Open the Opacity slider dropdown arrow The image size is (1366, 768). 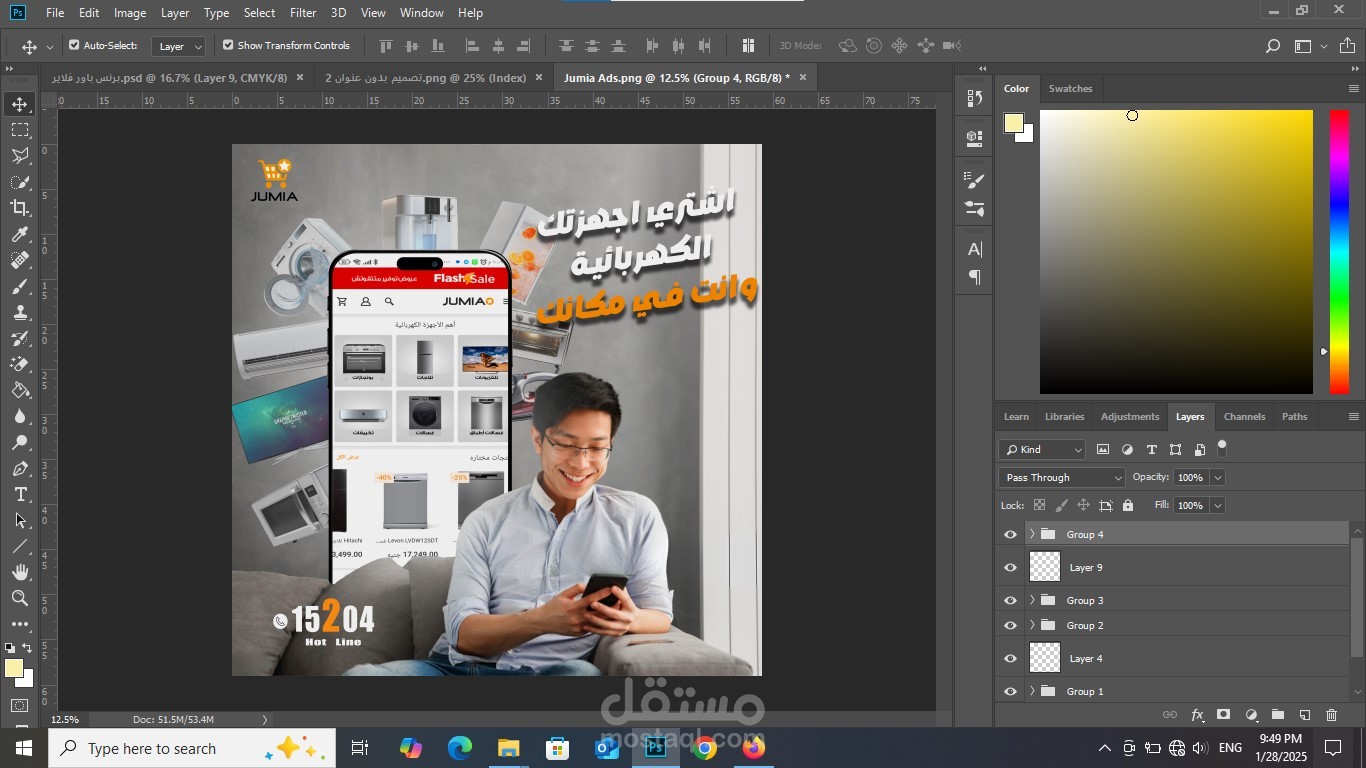coord(1217,478)
